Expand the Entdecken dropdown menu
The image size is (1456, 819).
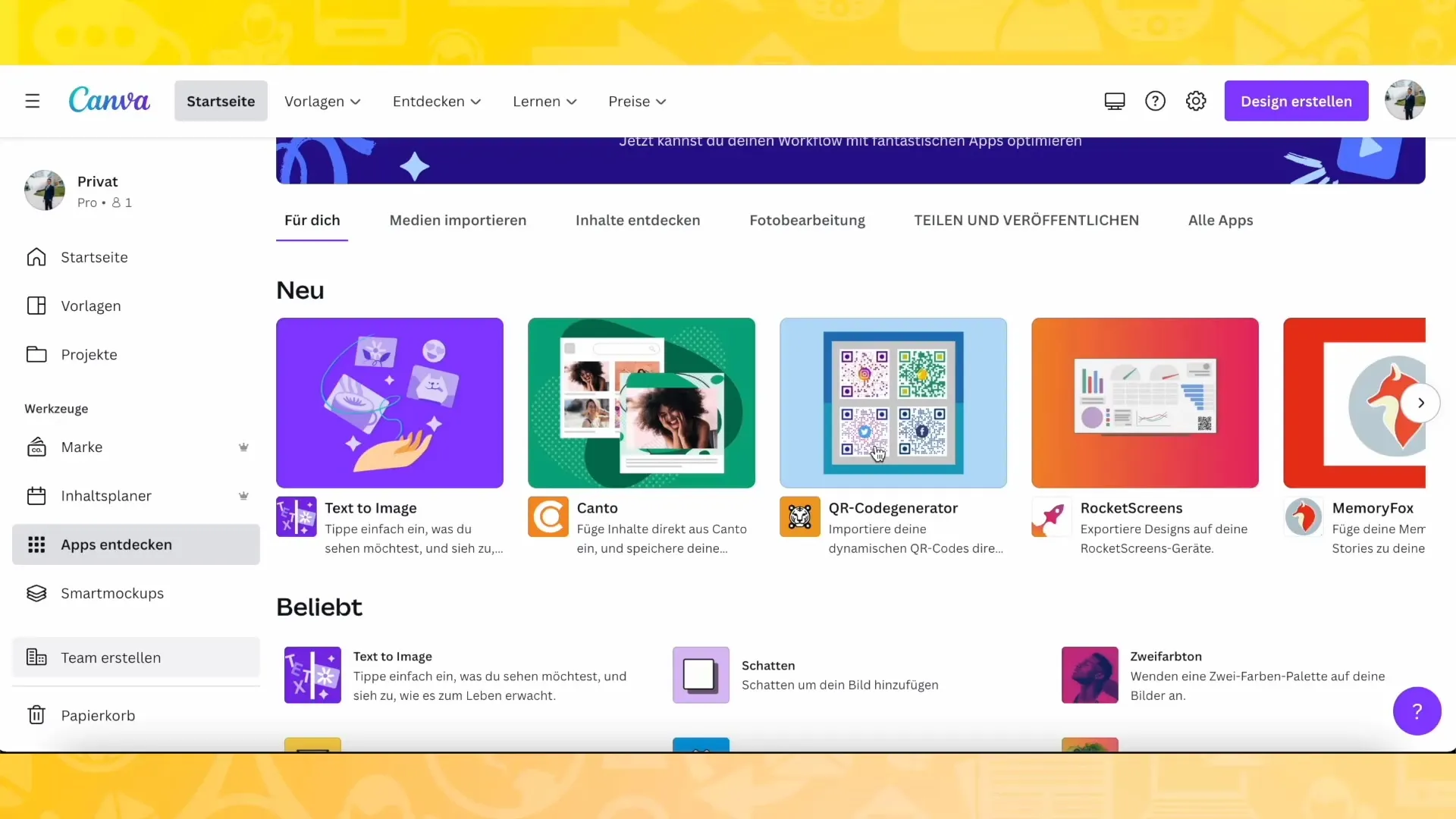click(437, 101)
